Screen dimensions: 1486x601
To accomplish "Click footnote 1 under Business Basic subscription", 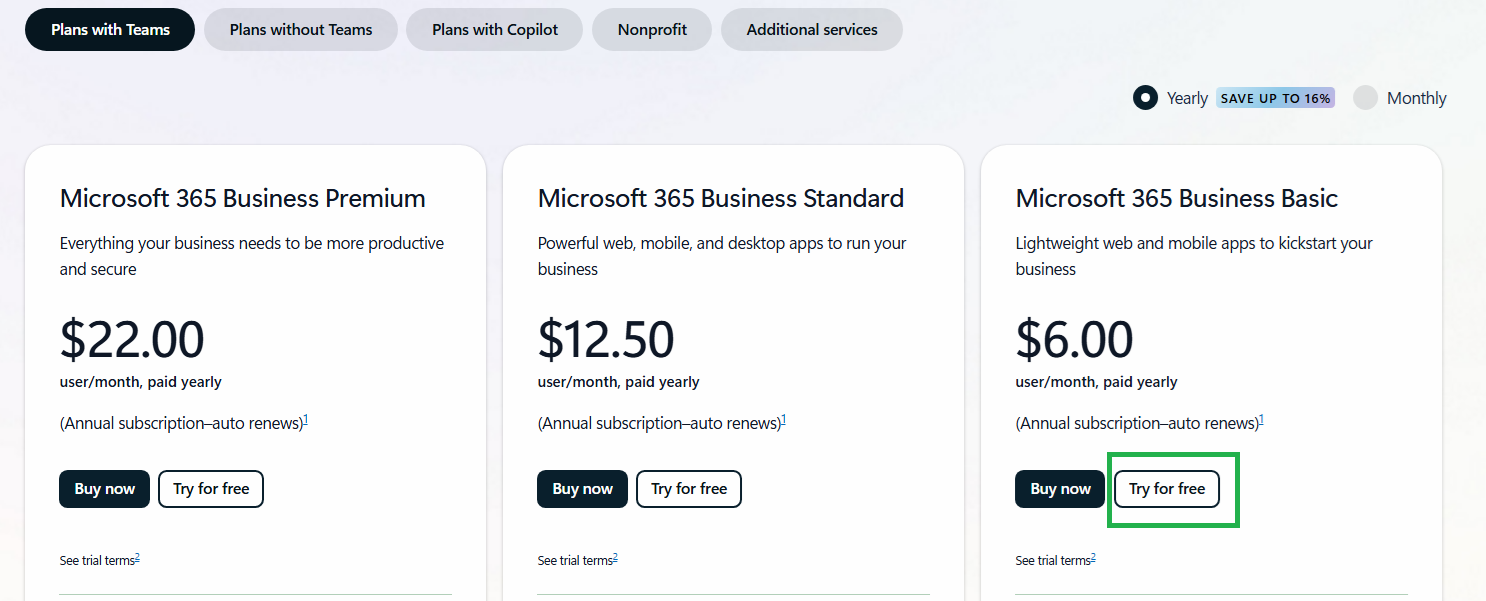I will pos(1261,420).
